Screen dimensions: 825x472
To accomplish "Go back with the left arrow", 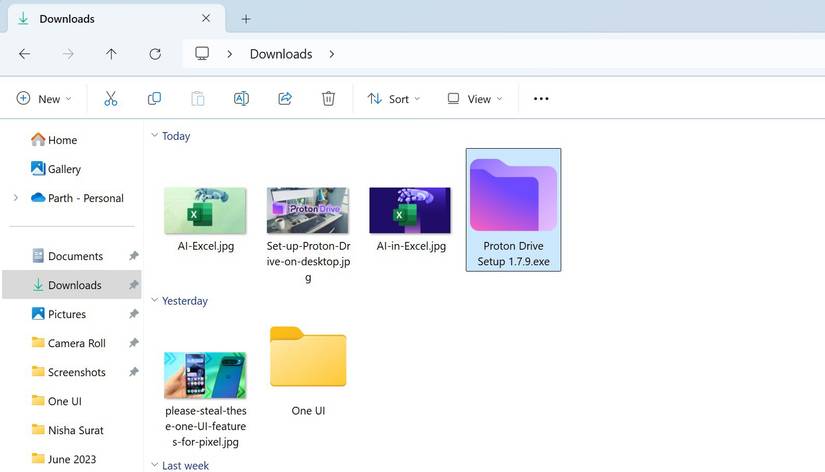I will 24,54.
